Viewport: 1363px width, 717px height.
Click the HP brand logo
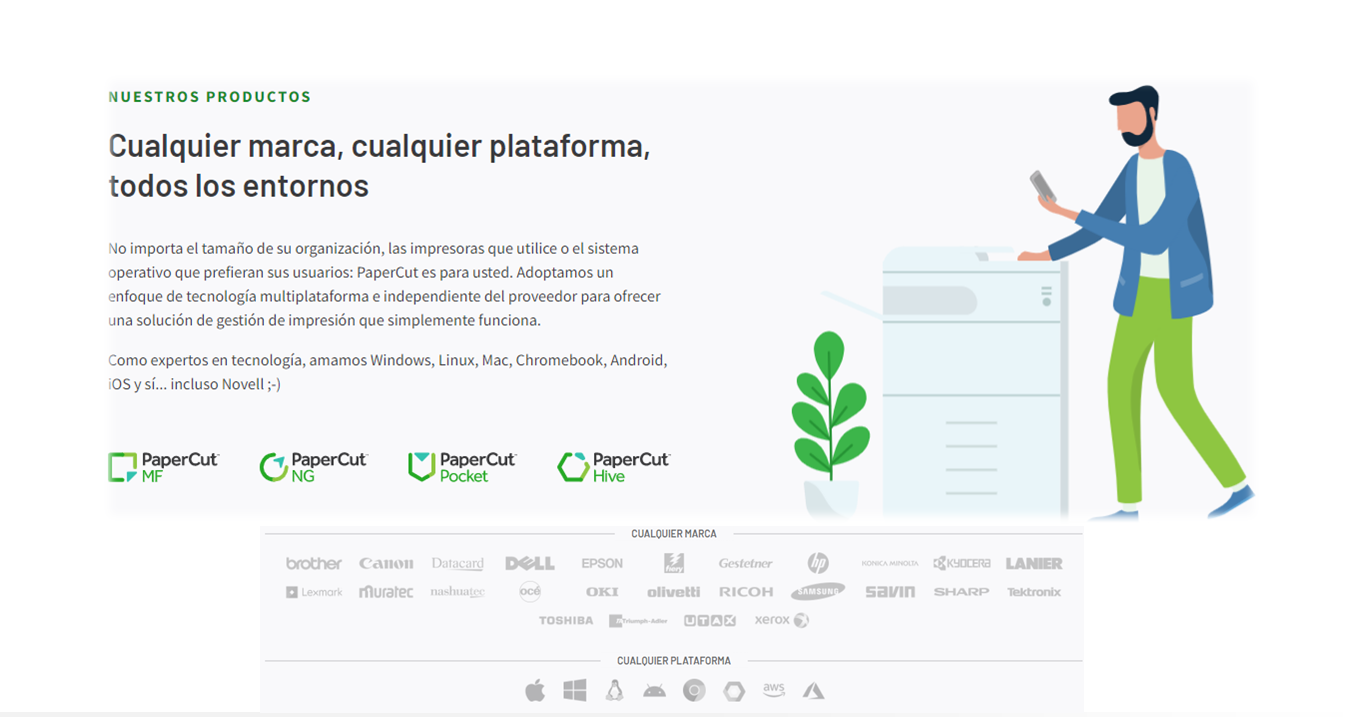[x=818, y=563]
